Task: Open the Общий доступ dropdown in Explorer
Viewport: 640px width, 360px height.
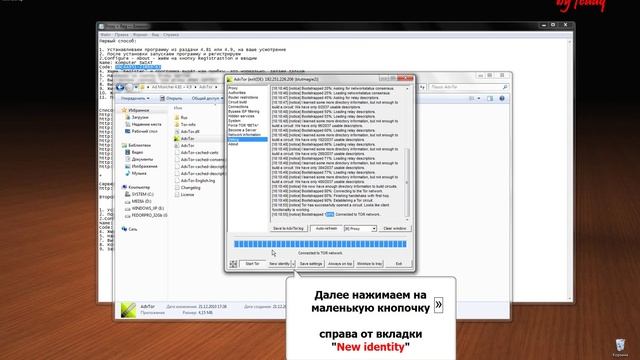Action: (207, 98)
